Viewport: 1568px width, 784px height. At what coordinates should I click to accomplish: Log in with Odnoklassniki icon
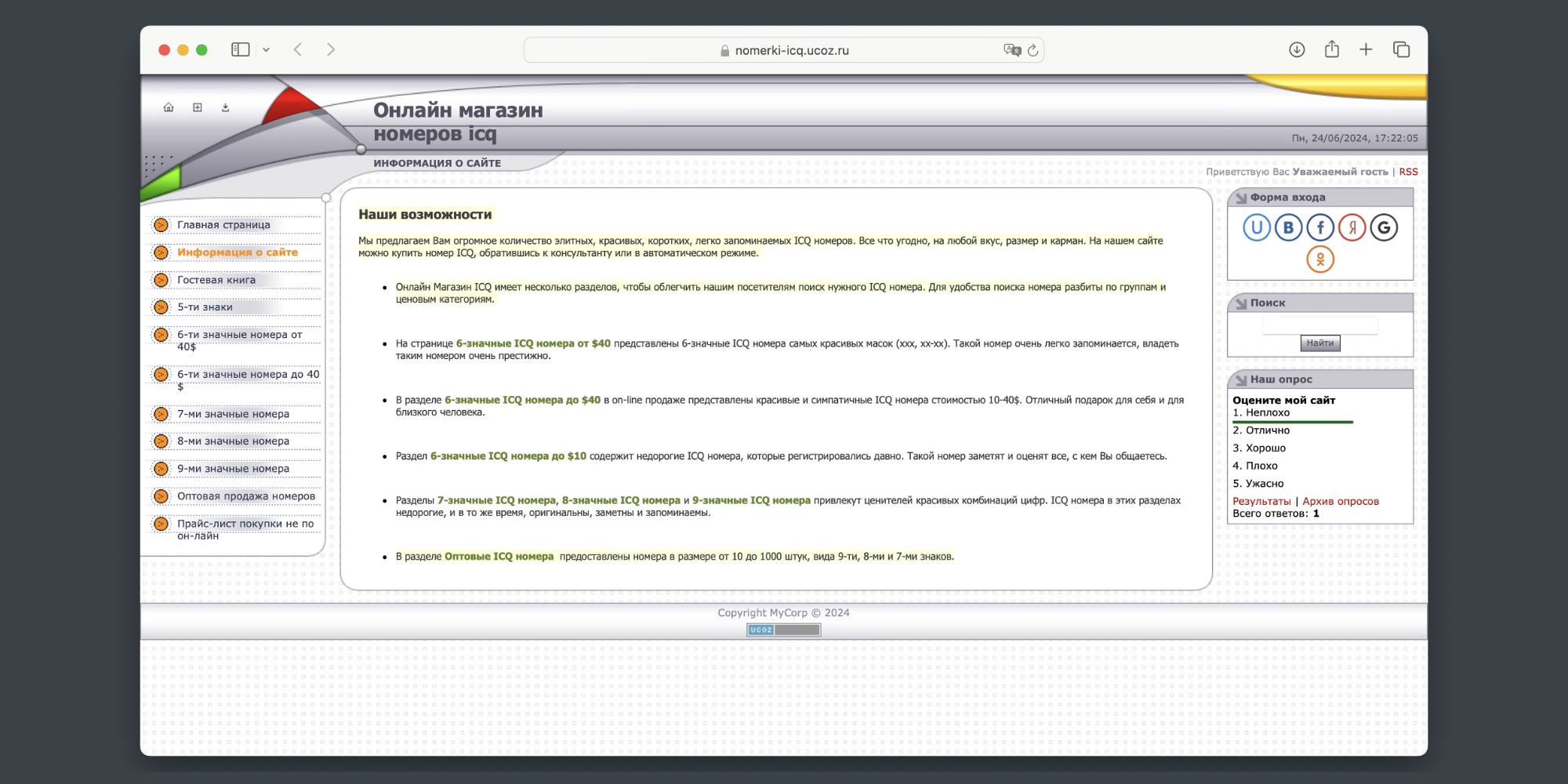[x=1320, y=260]
